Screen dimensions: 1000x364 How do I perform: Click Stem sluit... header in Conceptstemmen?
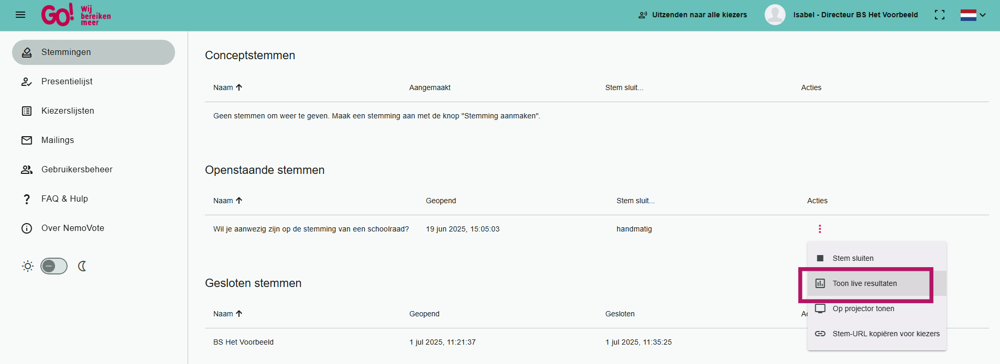[624, 87]
